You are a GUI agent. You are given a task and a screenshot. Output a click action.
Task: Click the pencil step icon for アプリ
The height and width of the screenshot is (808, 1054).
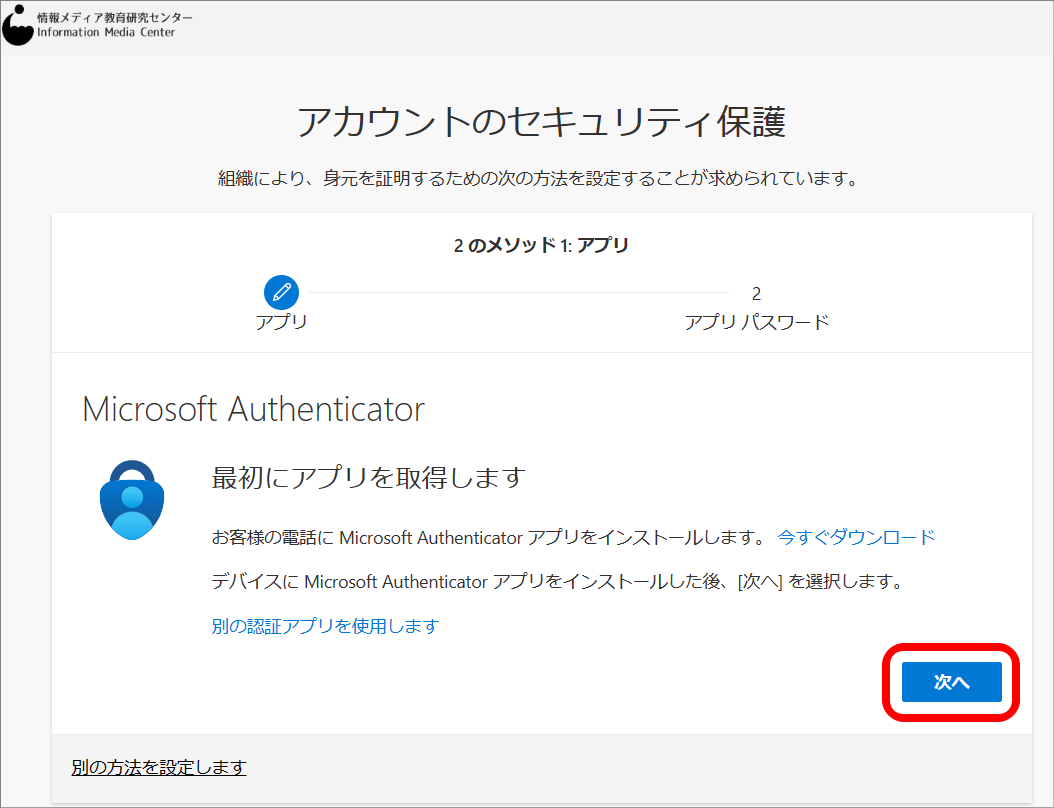click(x=281, y=292)
